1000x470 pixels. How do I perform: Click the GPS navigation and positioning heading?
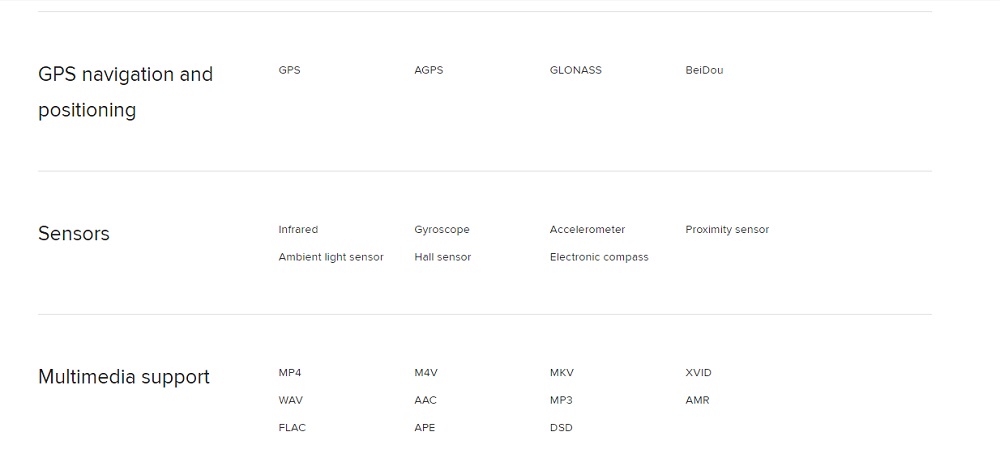click(x=125, y=92)
